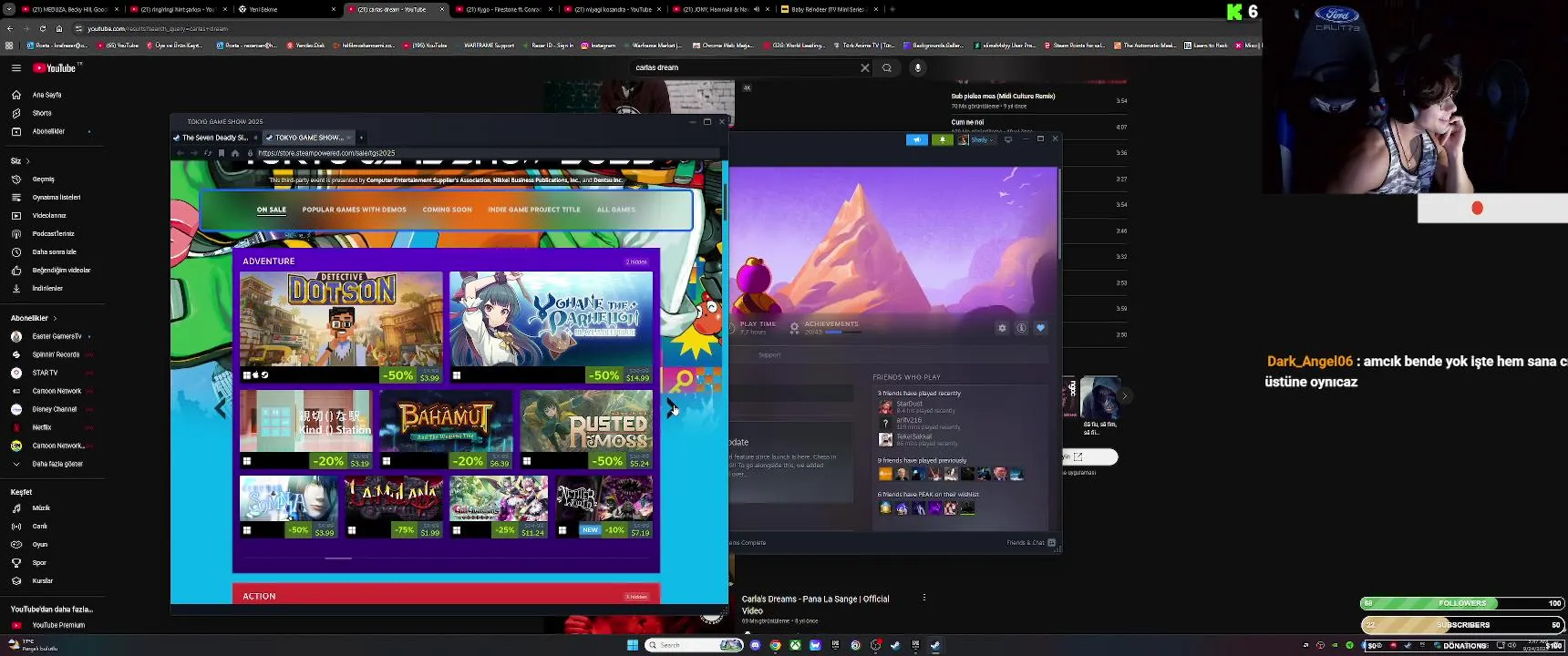Viewport: 1568px width, 656px height.
Task: Go to previous sale games carousel arrow
Action: [222, 407]
